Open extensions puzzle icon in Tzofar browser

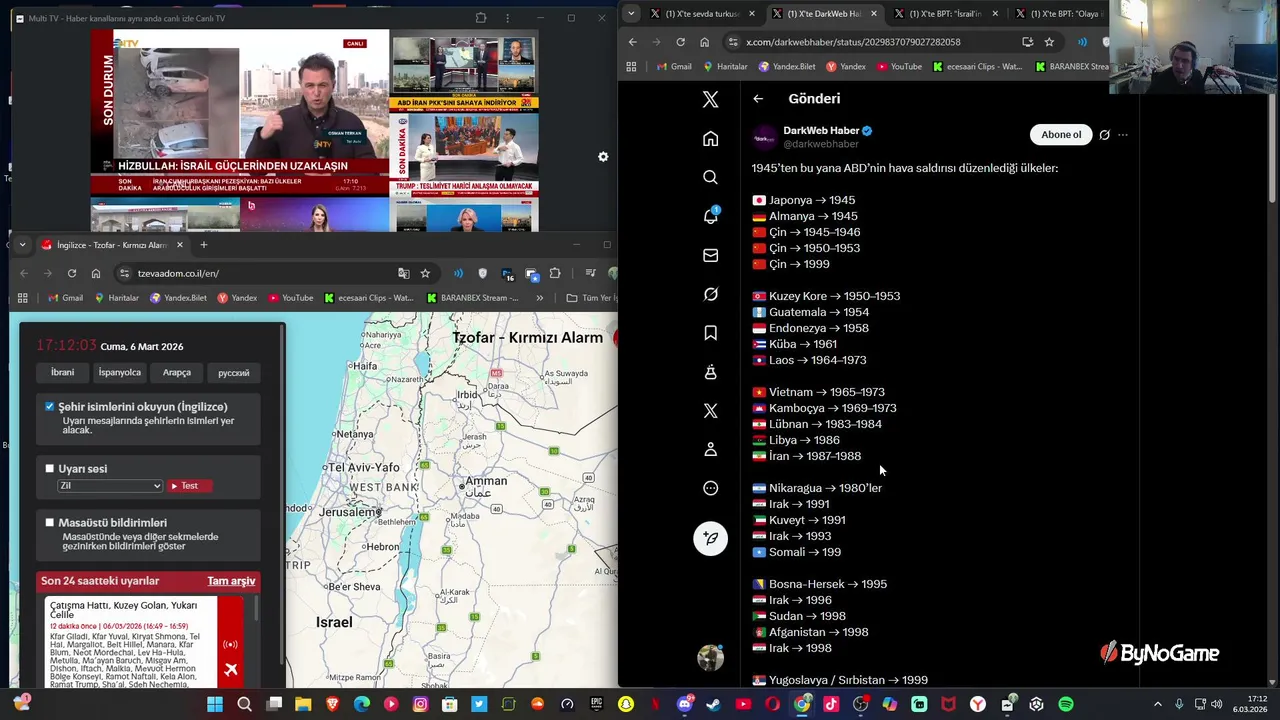click(555, 273)
